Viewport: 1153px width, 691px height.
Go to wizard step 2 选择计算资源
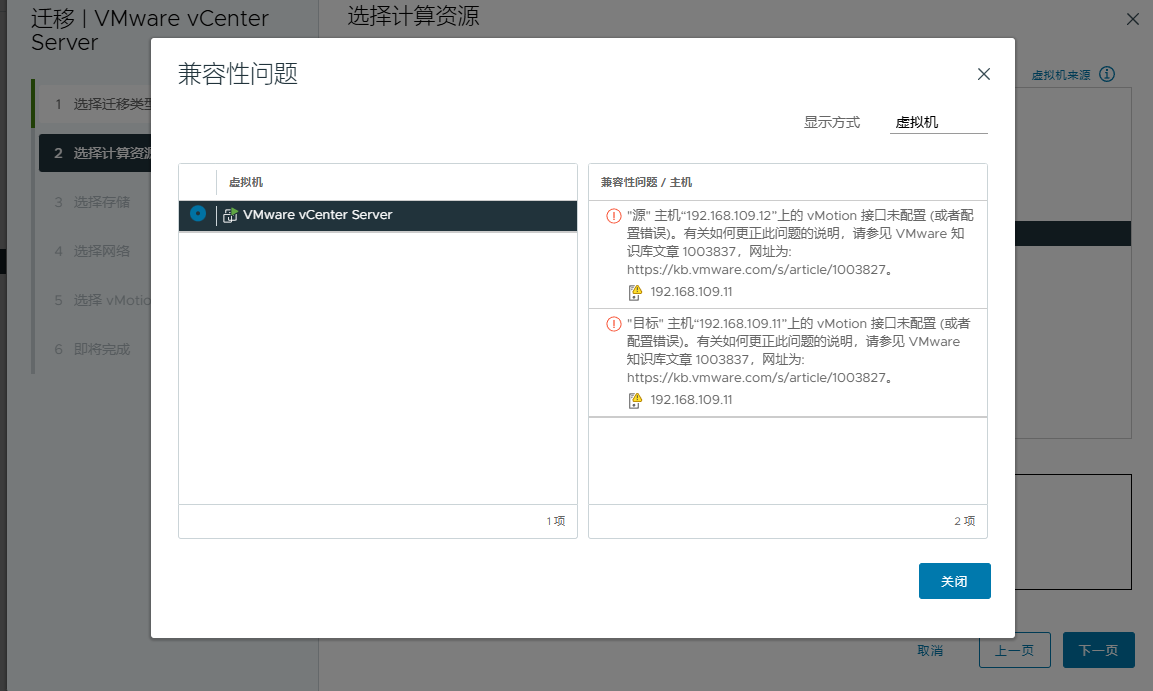coord(94,153)
